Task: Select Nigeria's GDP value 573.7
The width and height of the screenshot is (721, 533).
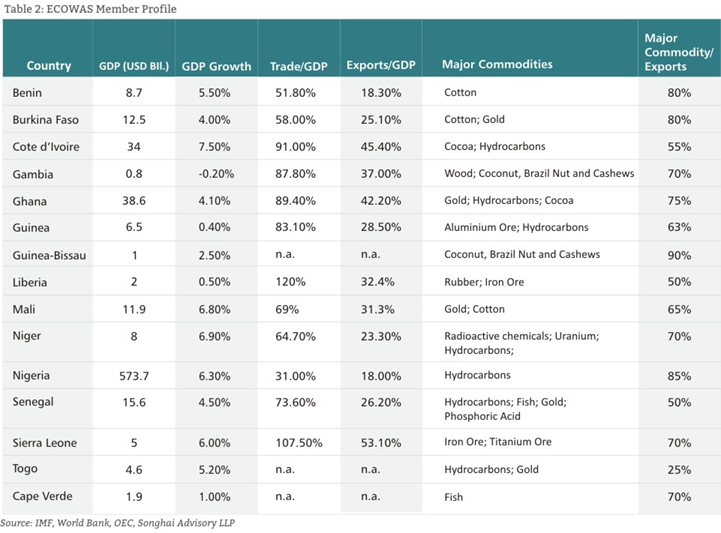Action: click(x=134, y=376)
